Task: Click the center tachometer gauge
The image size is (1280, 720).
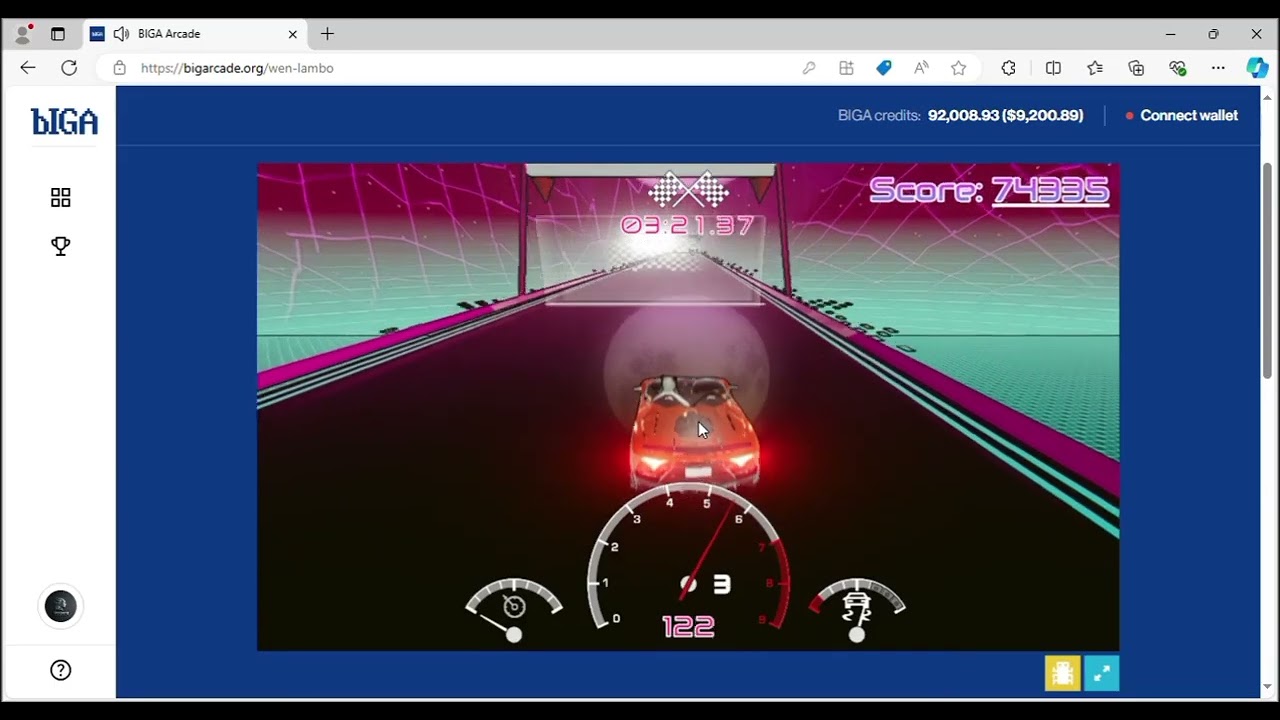Action: pos(688,555)
